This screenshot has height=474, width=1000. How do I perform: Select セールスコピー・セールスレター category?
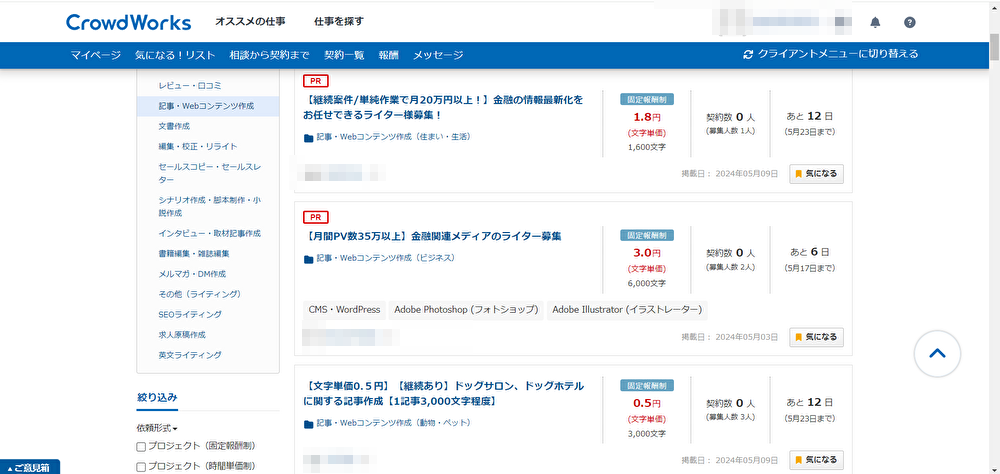pyautogui.click(x=208, y=173)
